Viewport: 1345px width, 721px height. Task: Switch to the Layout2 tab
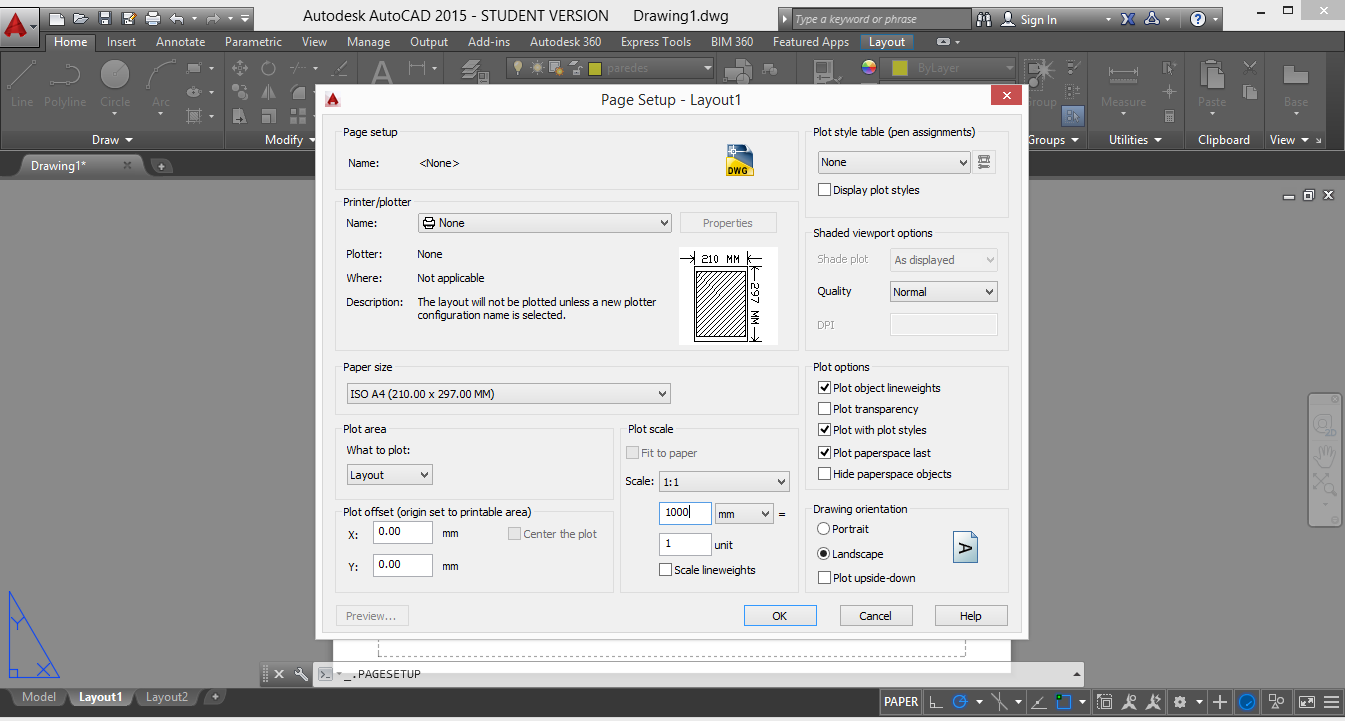pos(167,697)
